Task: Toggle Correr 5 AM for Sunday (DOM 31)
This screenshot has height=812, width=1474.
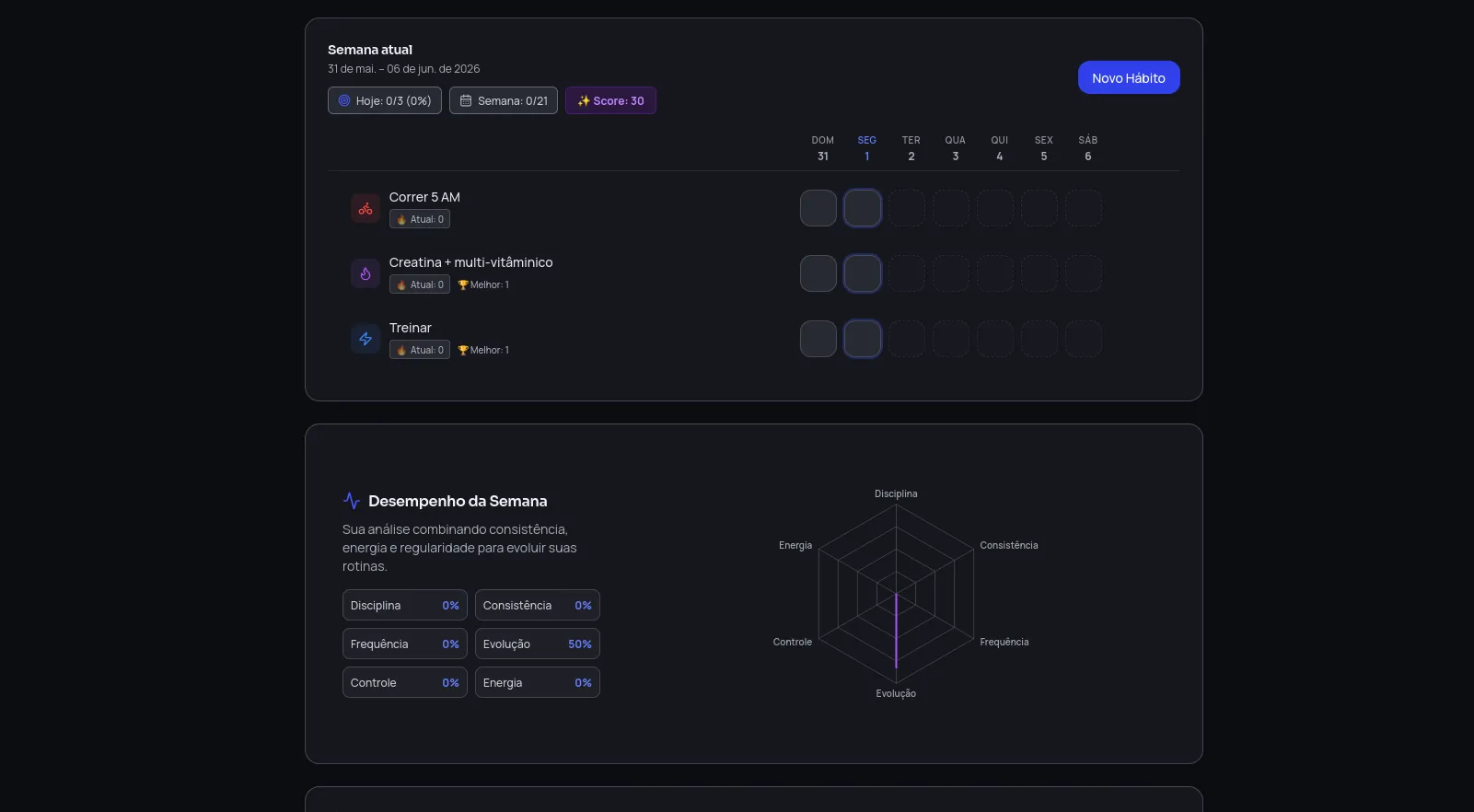Action: coord(818,208)
